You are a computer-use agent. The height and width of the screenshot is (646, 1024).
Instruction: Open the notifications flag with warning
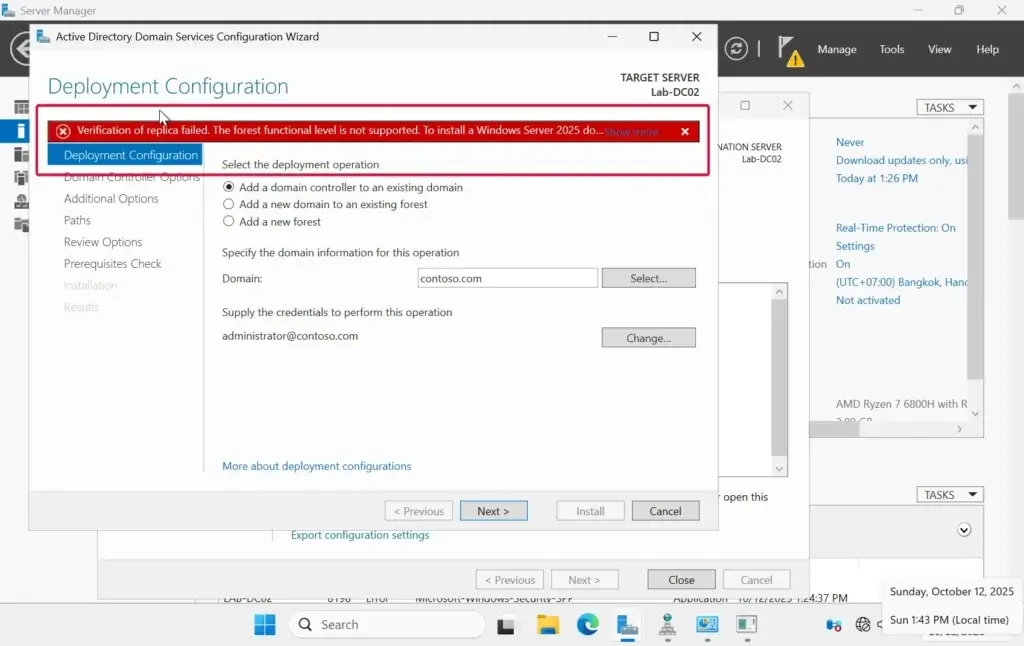point(790,51)
